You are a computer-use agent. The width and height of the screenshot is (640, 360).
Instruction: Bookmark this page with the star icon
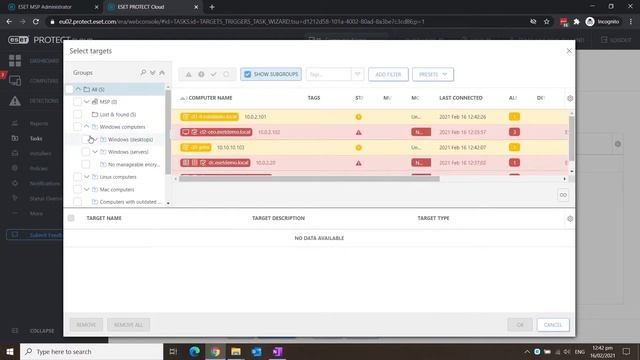point(547,22)
